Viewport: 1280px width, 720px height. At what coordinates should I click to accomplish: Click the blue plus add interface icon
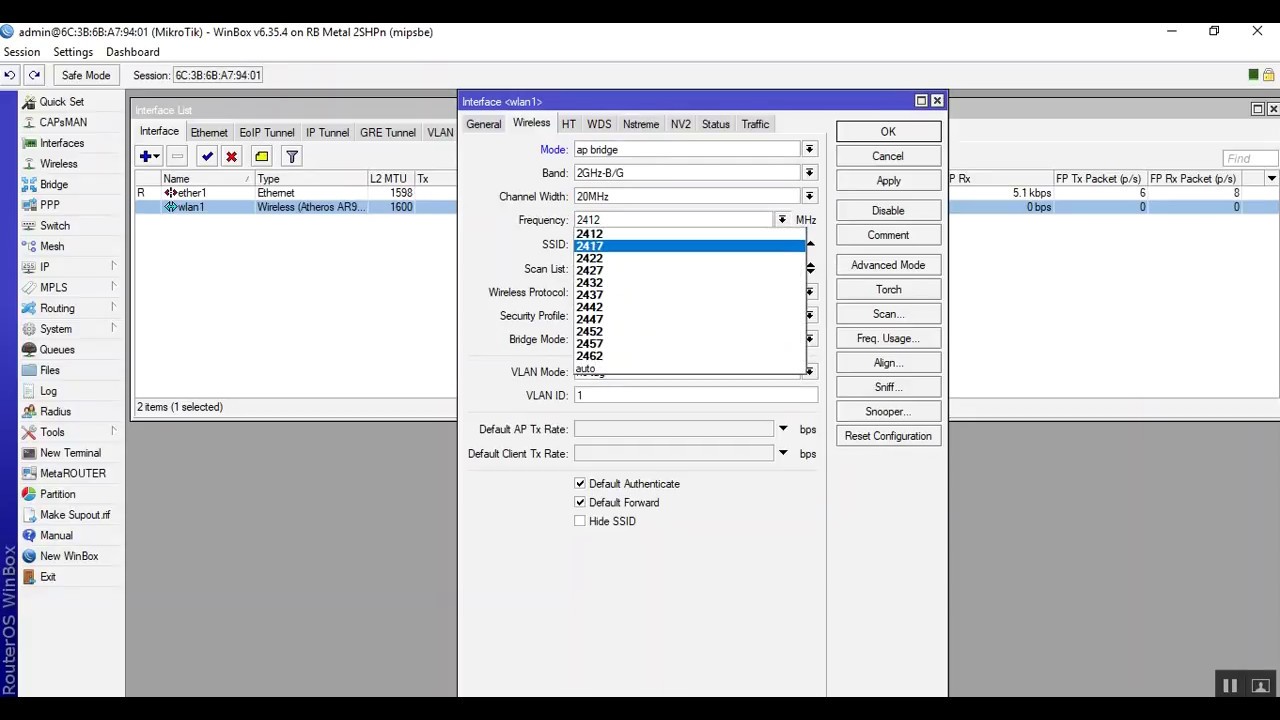[150, 156]
